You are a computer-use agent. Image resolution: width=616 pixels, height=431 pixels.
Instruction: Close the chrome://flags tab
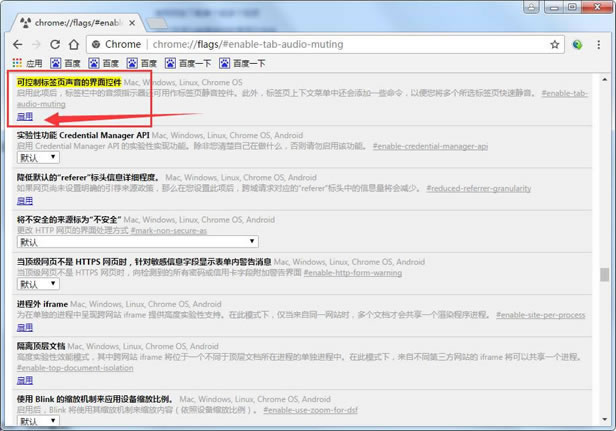click(x=132, y=23)
